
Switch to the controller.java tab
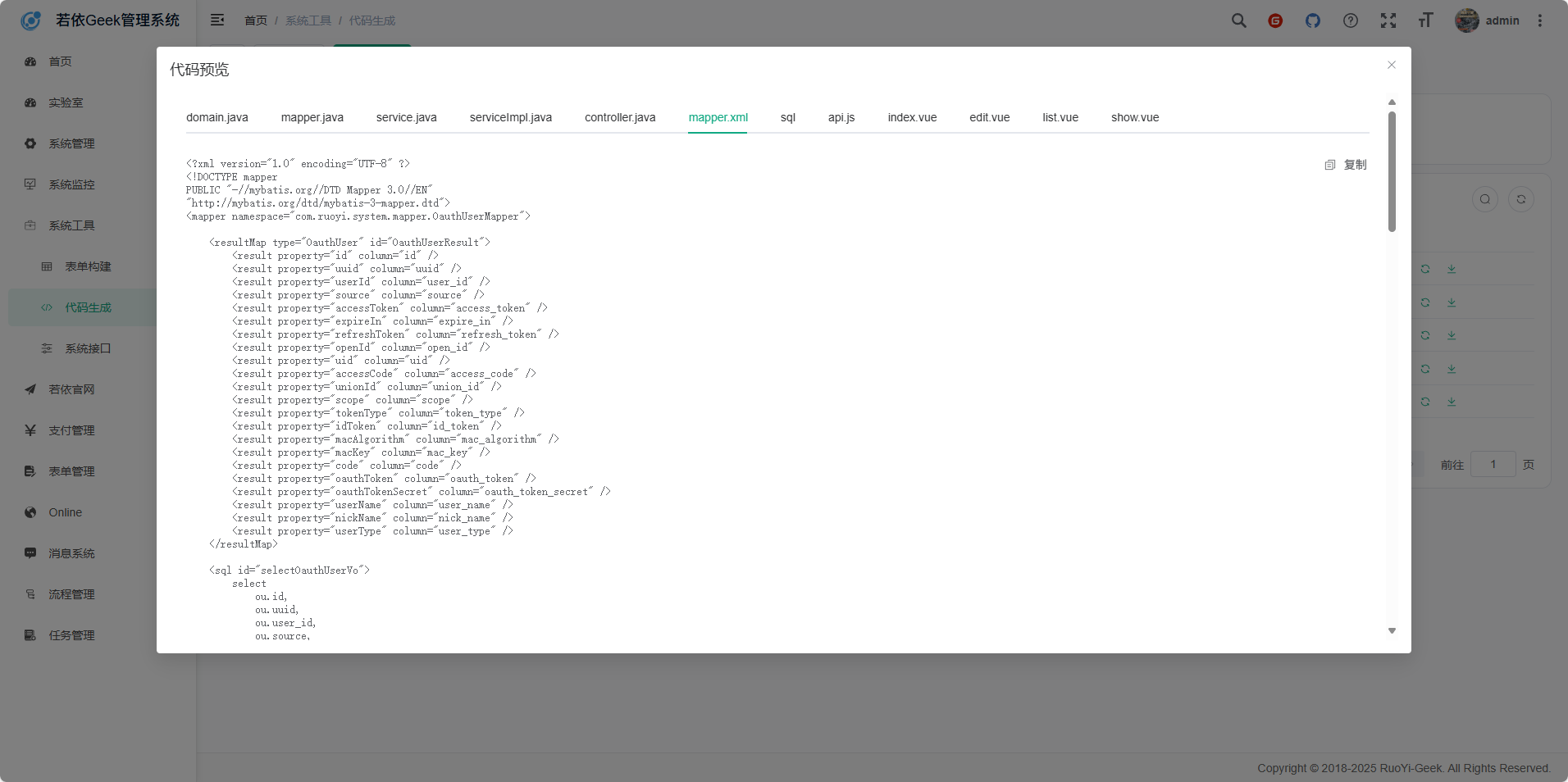tap(620, 117)
